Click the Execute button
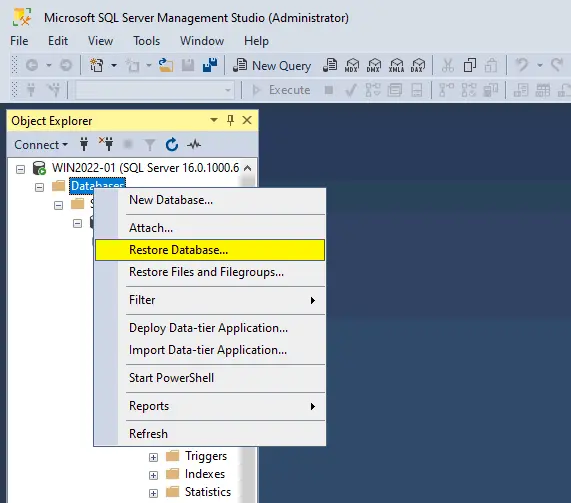 tap(281, 90)
